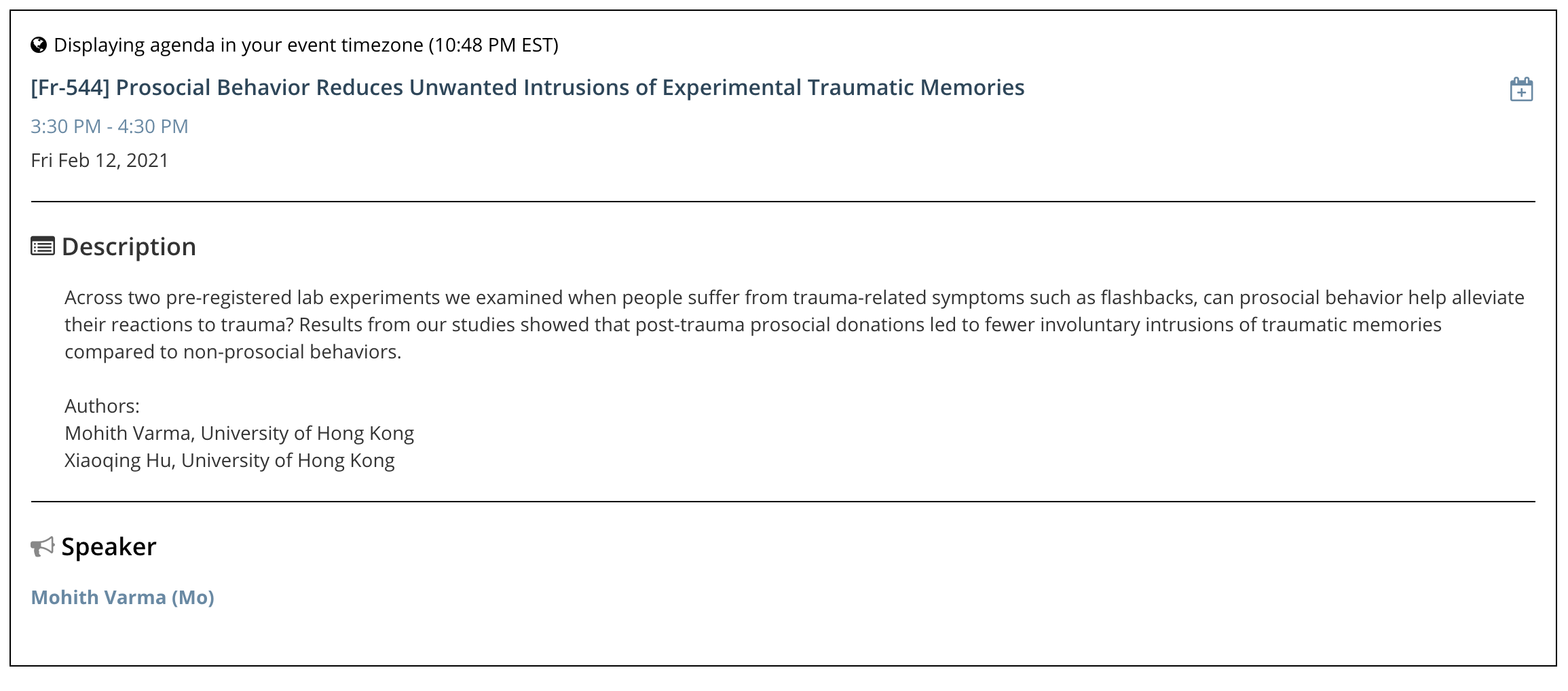
Task: Click the Description section heading
Action: point(129,246)
